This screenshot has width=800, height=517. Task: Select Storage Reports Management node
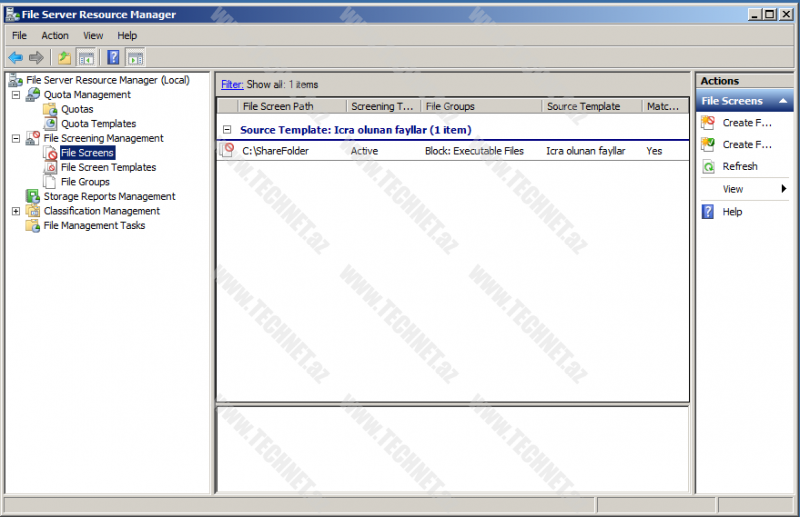[109, 197]
